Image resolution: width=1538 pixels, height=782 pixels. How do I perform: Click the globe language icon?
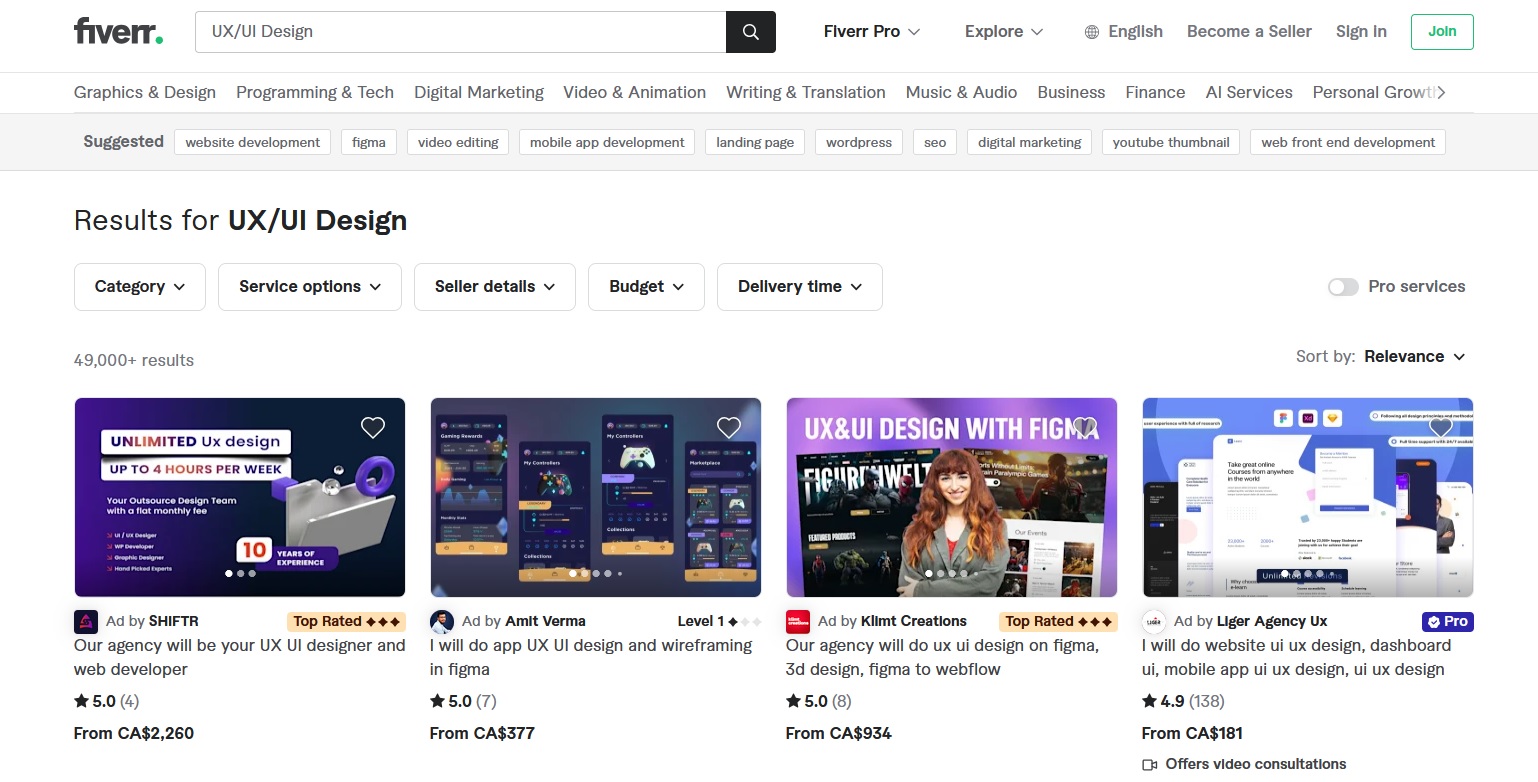[1092, 32]
